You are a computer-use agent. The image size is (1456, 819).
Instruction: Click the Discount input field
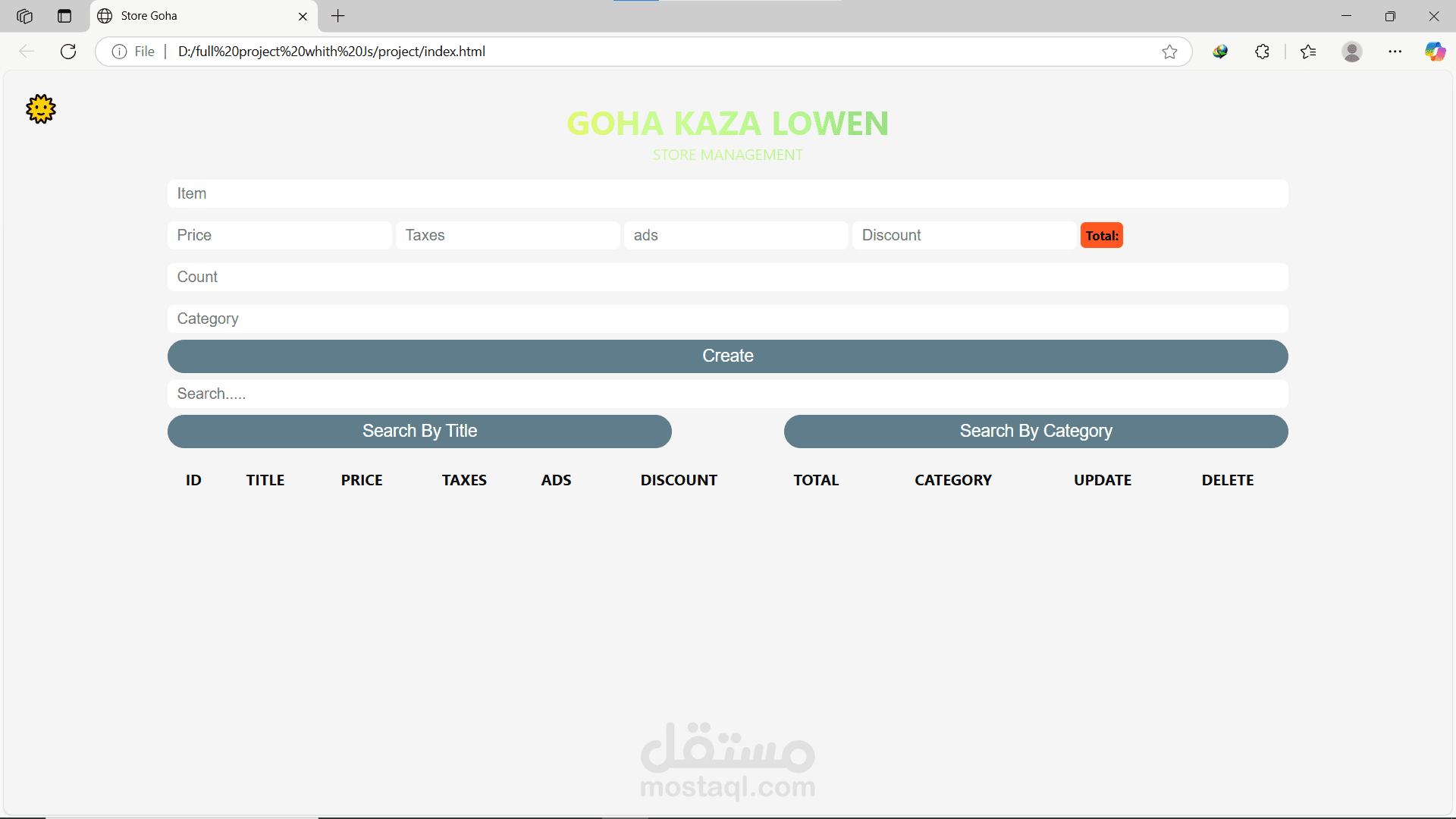coord(964,235)
